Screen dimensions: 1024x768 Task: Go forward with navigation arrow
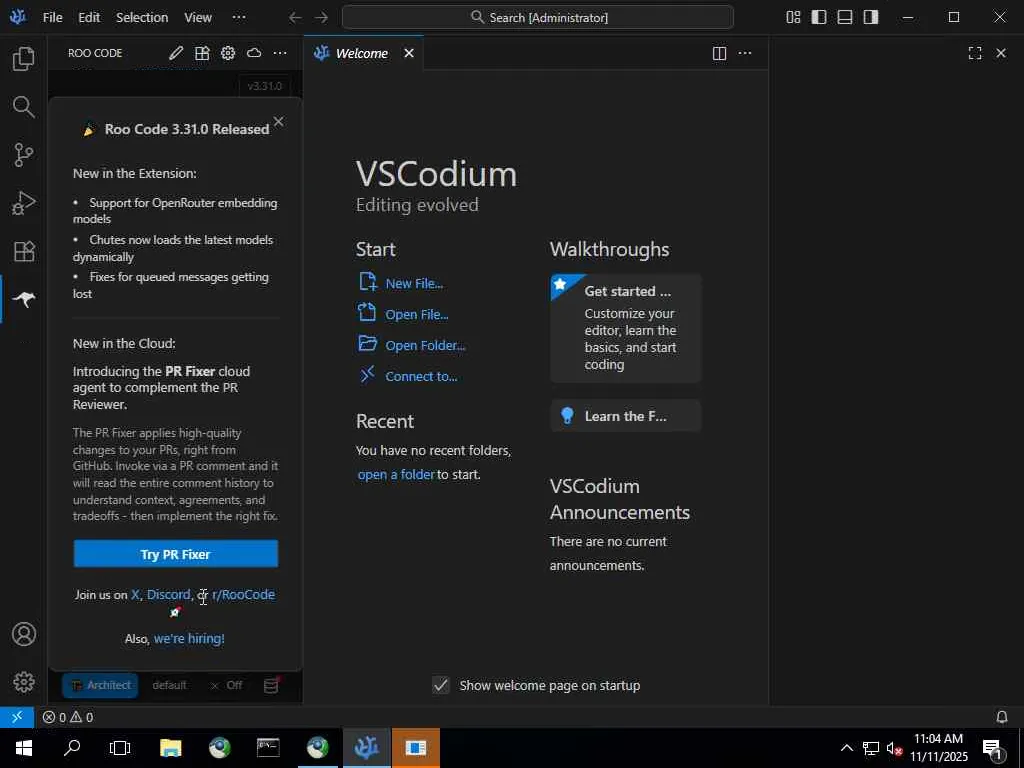[321, 18]
